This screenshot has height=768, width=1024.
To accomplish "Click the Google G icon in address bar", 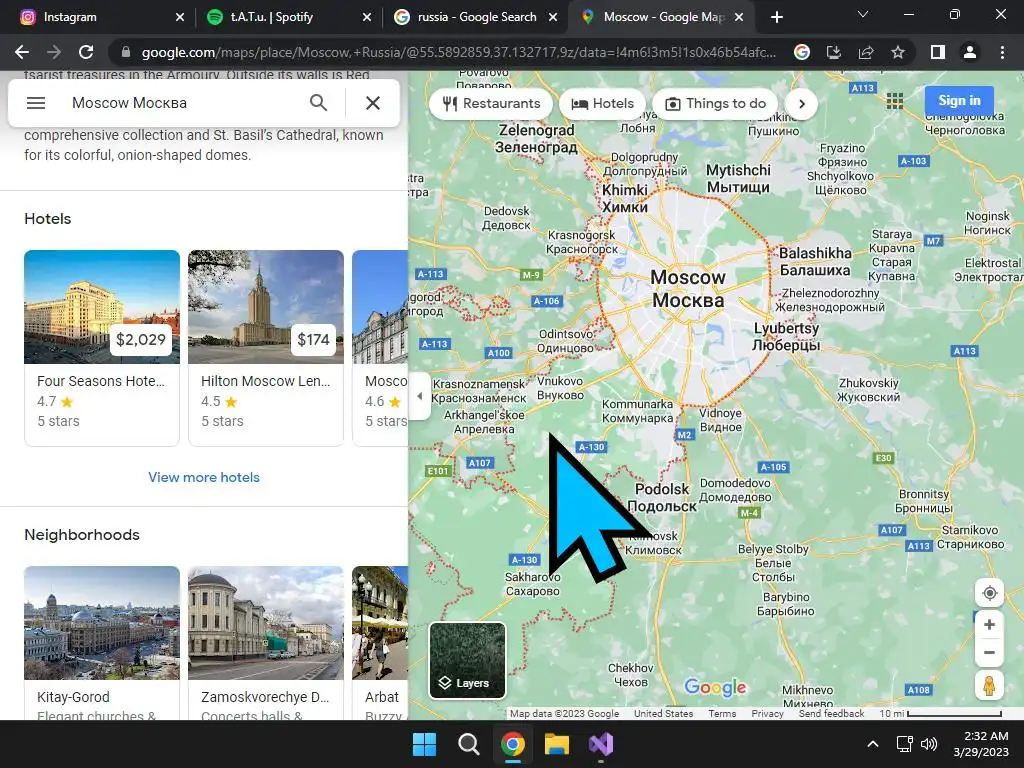I will pos(802,52).
